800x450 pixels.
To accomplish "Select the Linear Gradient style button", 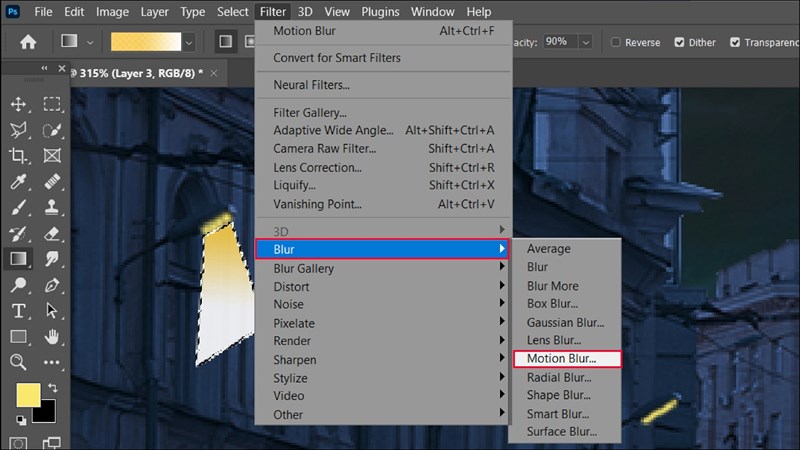I will click(225, 42).
